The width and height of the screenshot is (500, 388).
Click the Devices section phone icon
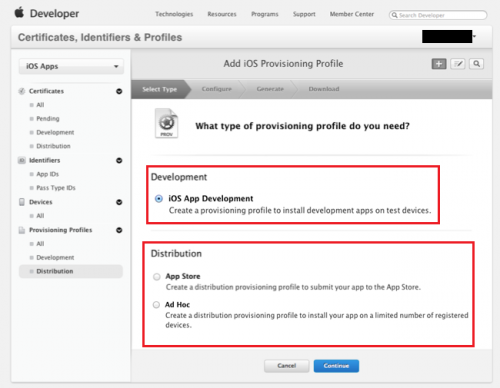tap(22, 202)
